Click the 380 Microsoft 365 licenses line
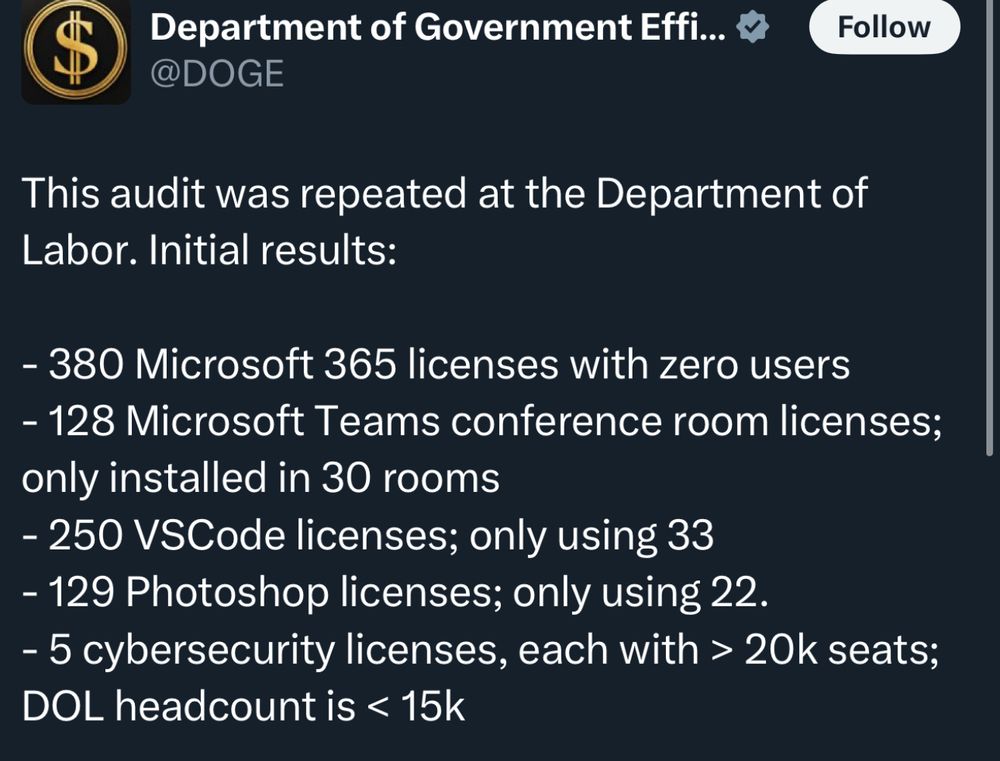The width and height of the screenshot is (1000, 761). click(x=435, y=365)
